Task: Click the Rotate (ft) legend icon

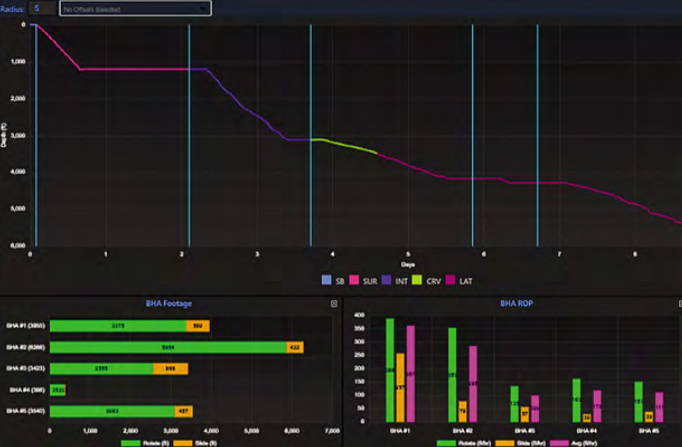Action: [126, 441]
